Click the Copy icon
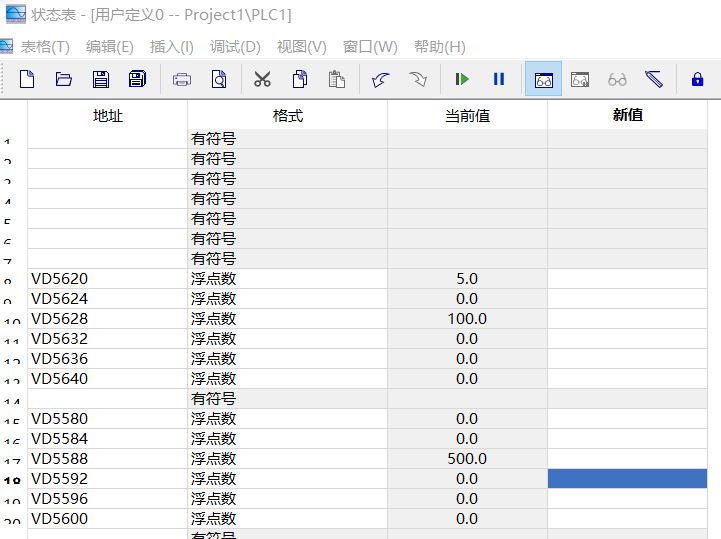 tap(300, 79)
